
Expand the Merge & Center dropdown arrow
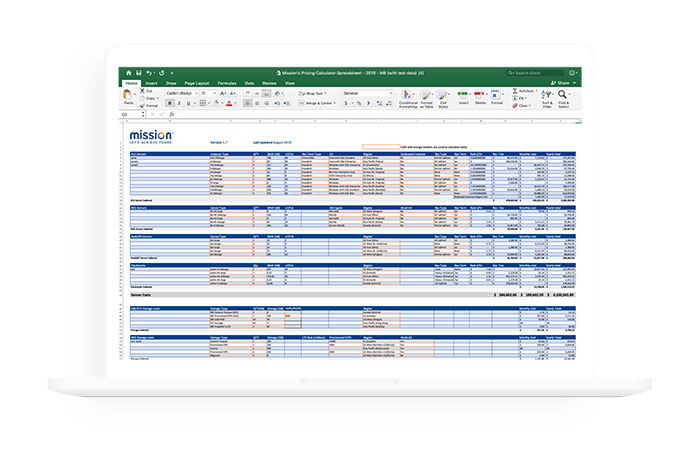pyautogui.click(x=335, y=103)
